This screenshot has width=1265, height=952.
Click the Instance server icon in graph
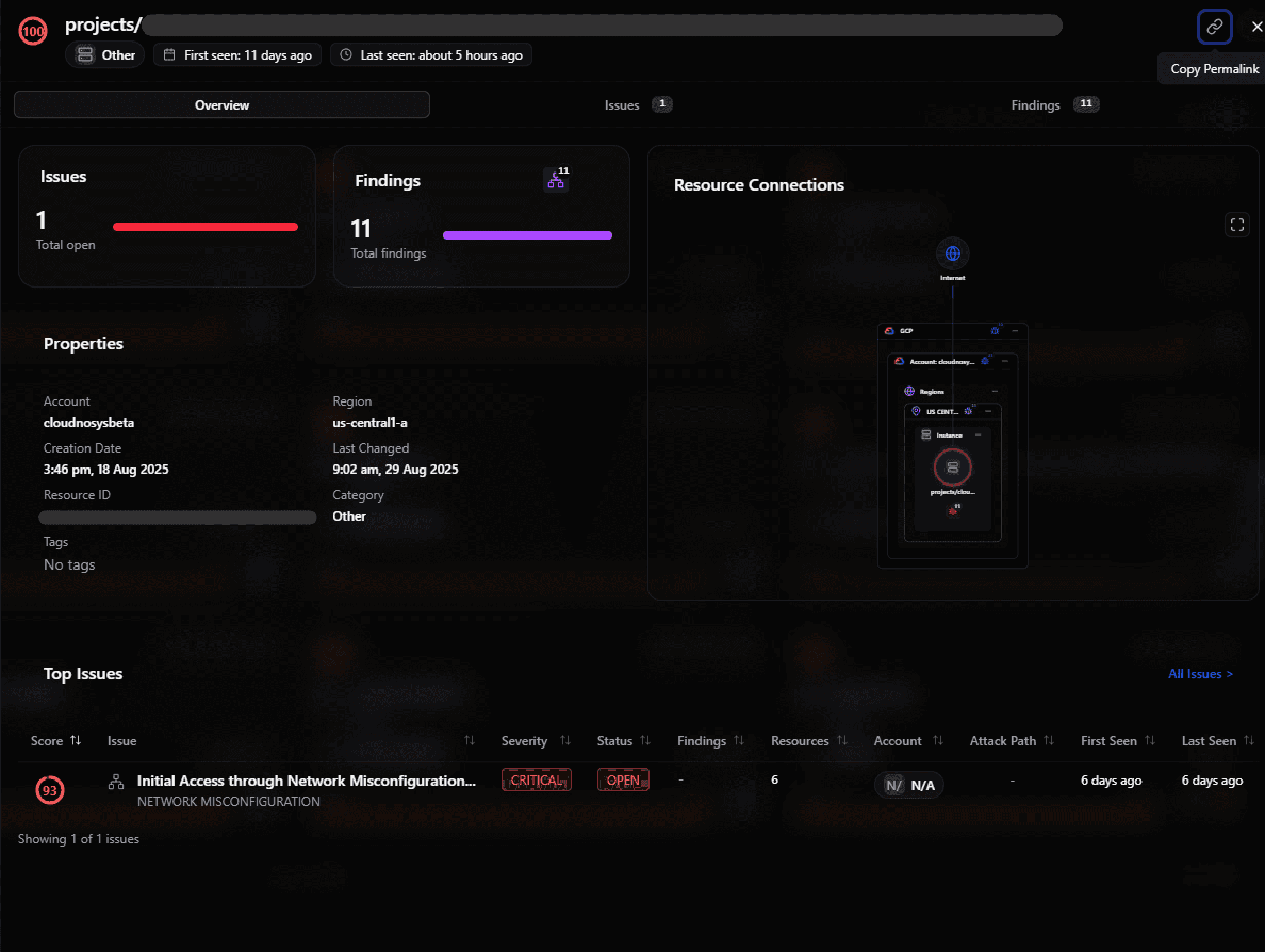click(926, 435)
